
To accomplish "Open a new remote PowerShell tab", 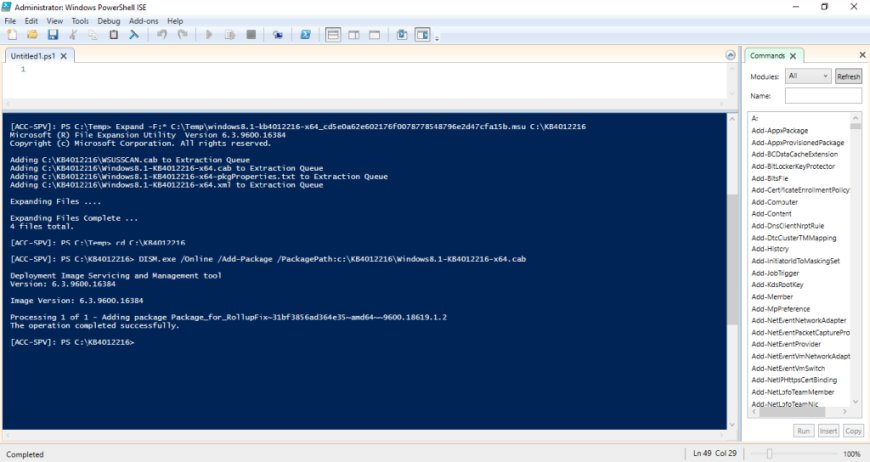I will click(278, 35).
